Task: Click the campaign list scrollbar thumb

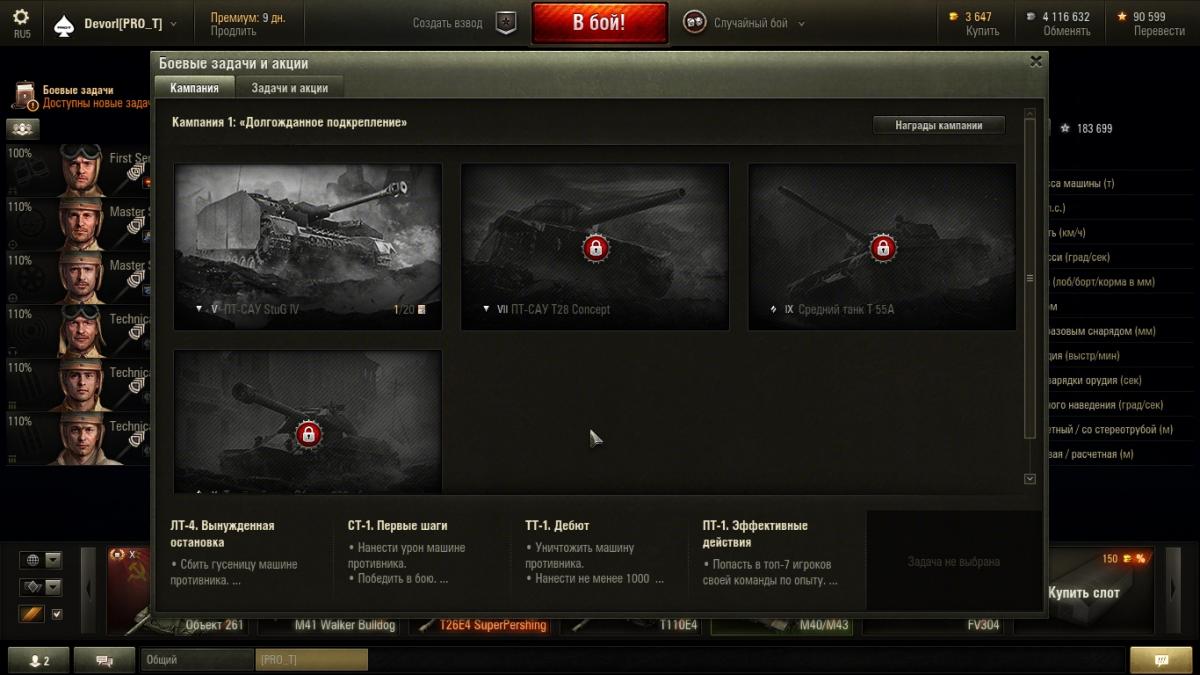Action: click(1030, 278)
